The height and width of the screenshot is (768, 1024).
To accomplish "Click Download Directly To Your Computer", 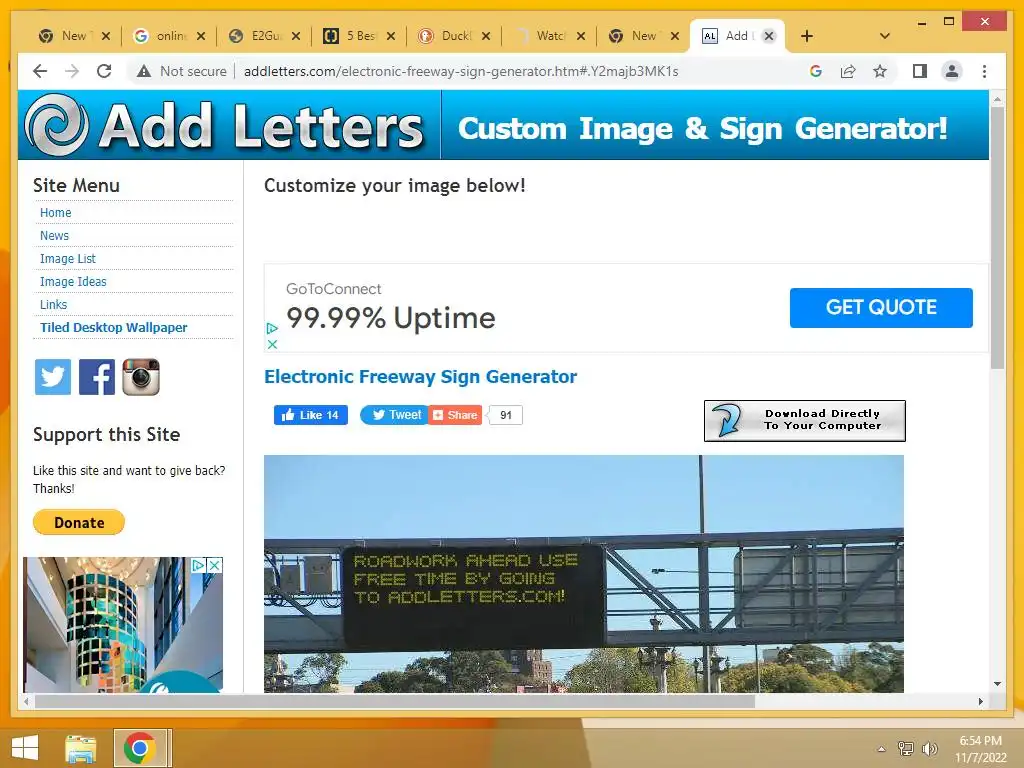I will [x=805, y=421].
